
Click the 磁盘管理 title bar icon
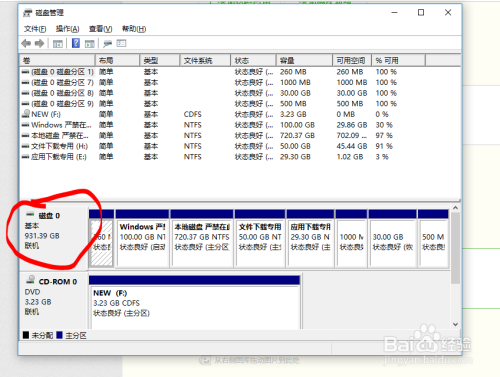pyautogui.click(x=27, y=13)
